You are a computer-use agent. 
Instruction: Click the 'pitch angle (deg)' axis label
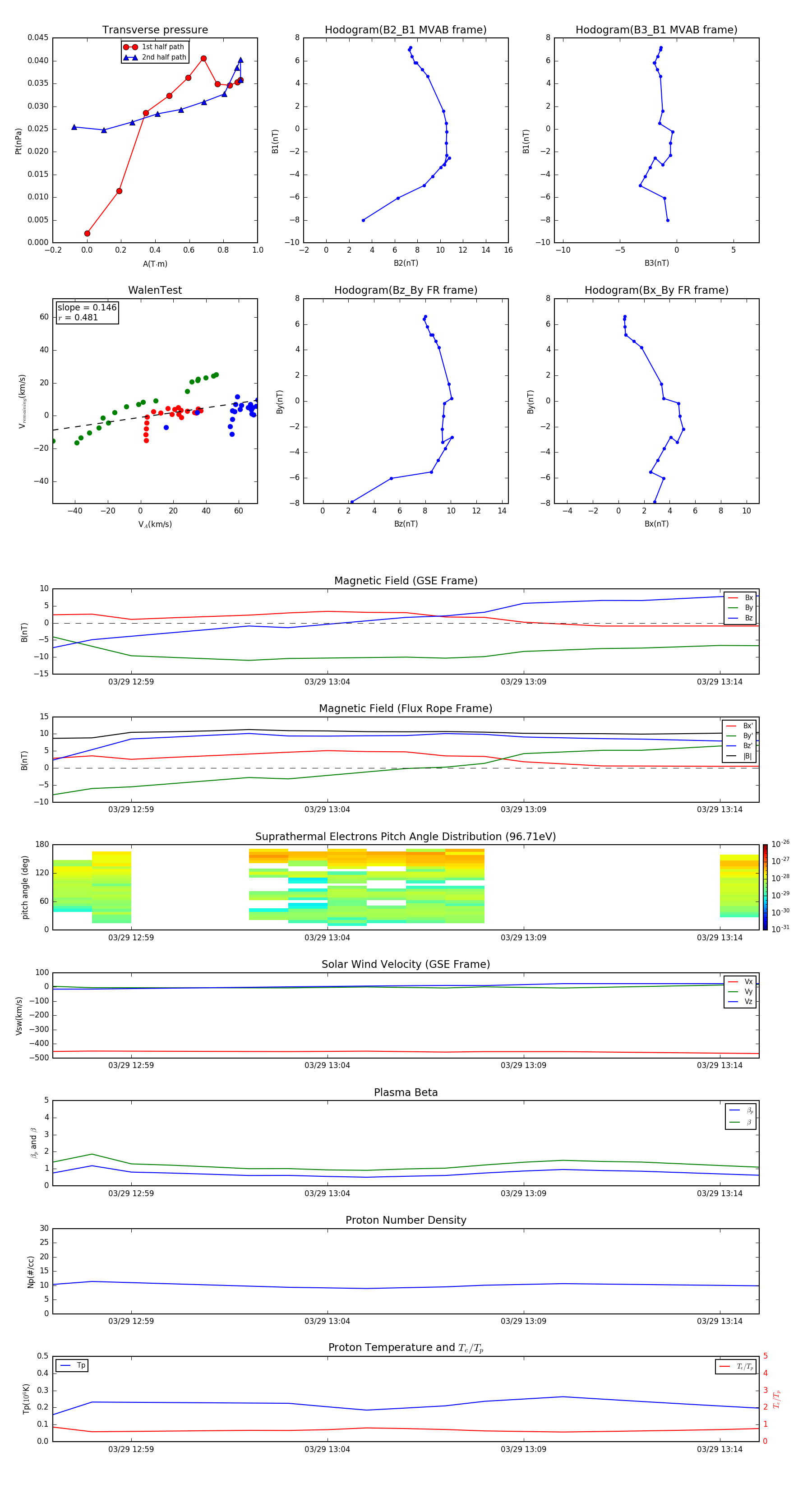click(25, 887)
